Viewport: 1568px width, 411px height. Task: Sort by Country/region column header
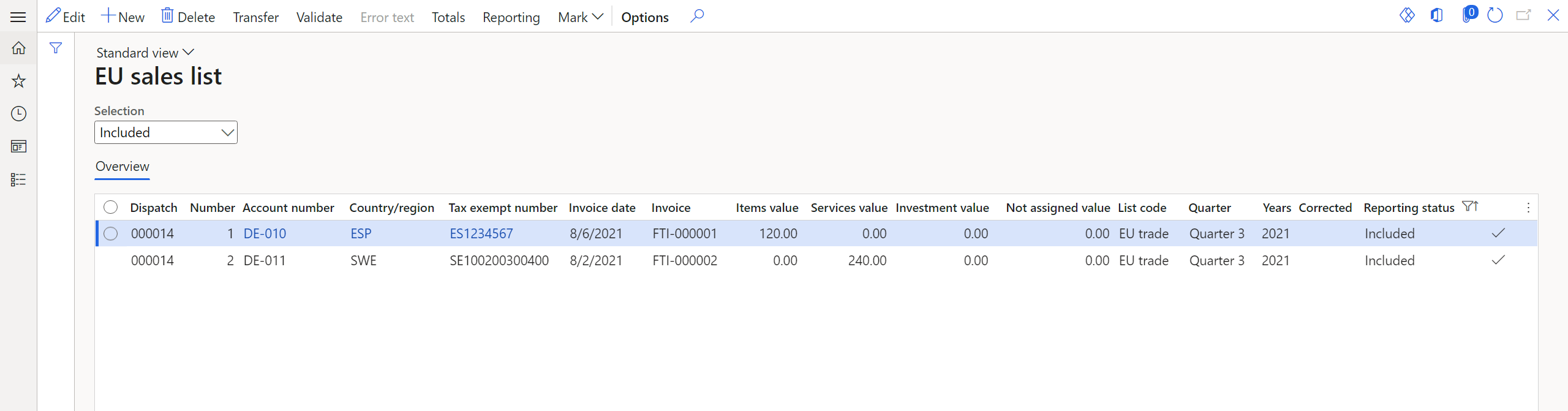[x=391, y=208]
